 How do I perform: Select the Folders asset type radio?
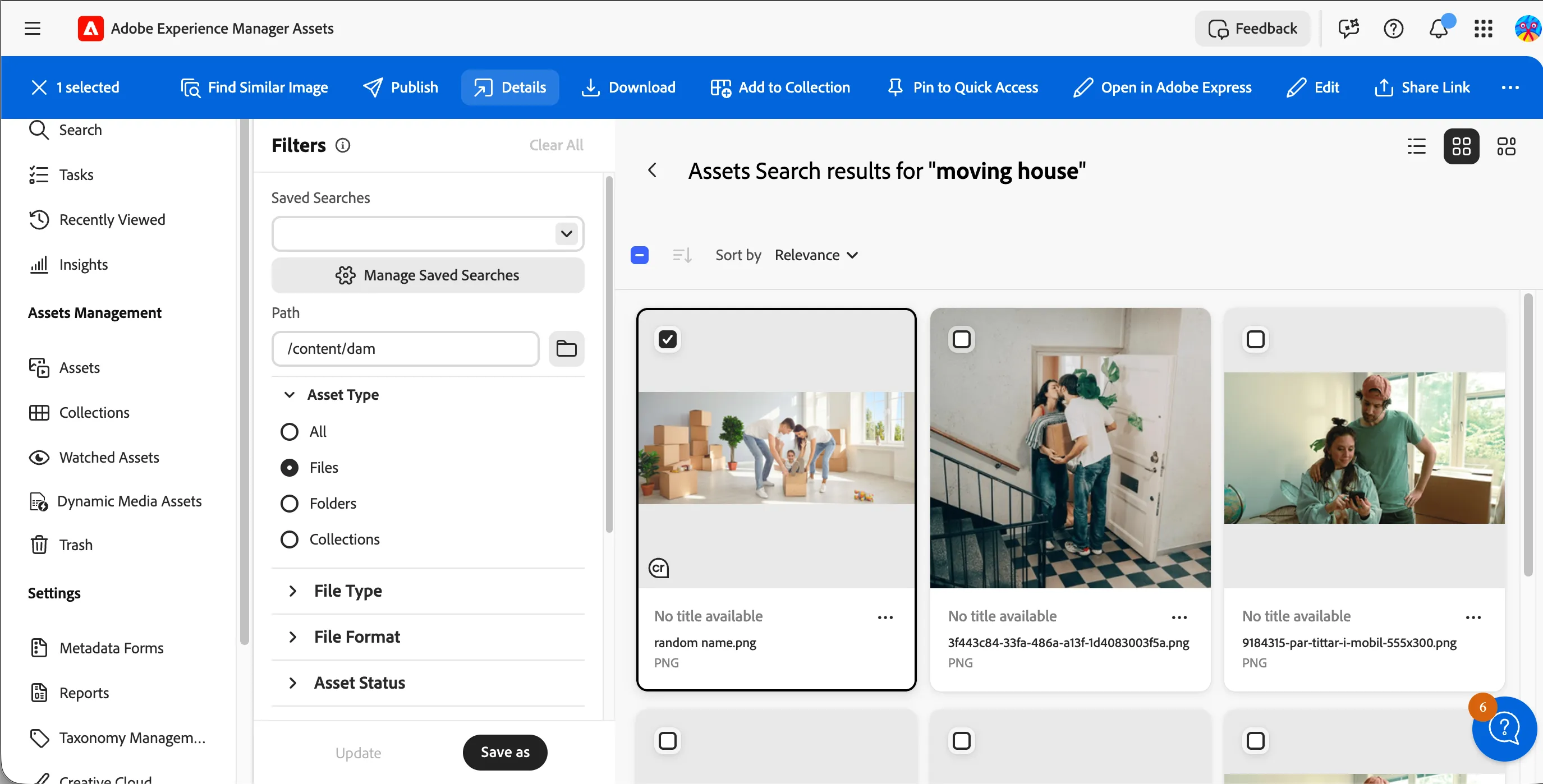(x=290, y=503)
